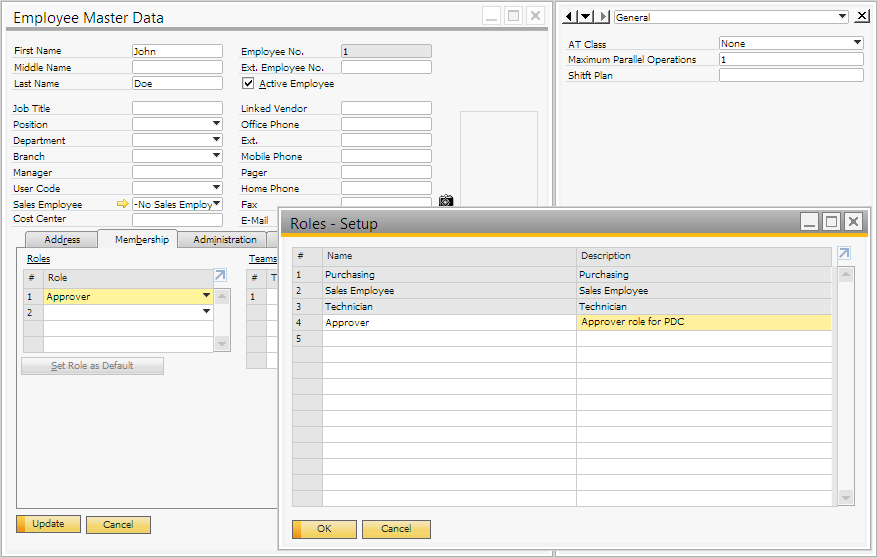Cancel the Roles - Setup dialog
Screen dimensions: 878x558
click(x=396, y=529)
